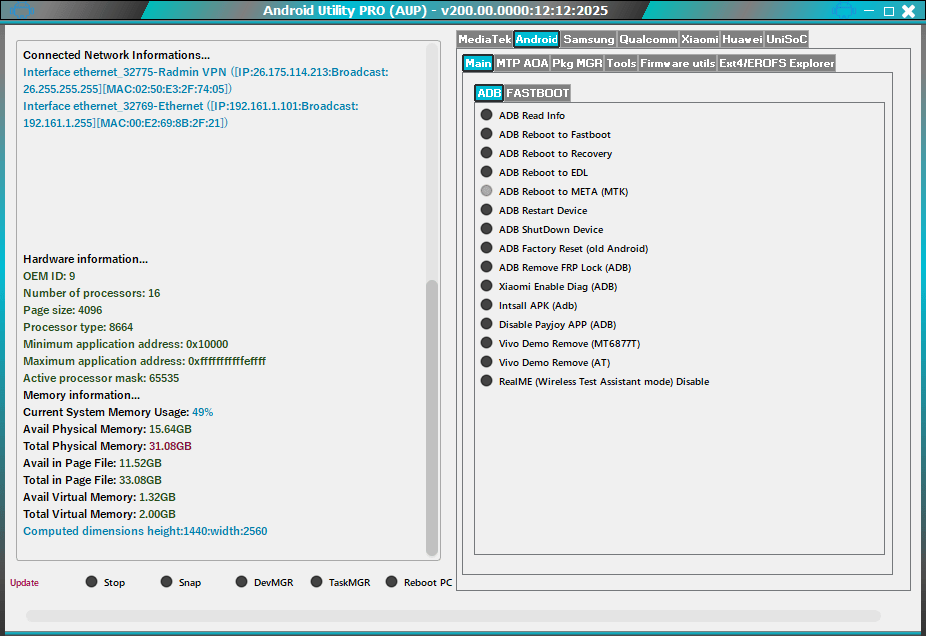This screenshot has height=636, width=926.
Task: Select ADB ShutDown Device option
Action: 542,229
